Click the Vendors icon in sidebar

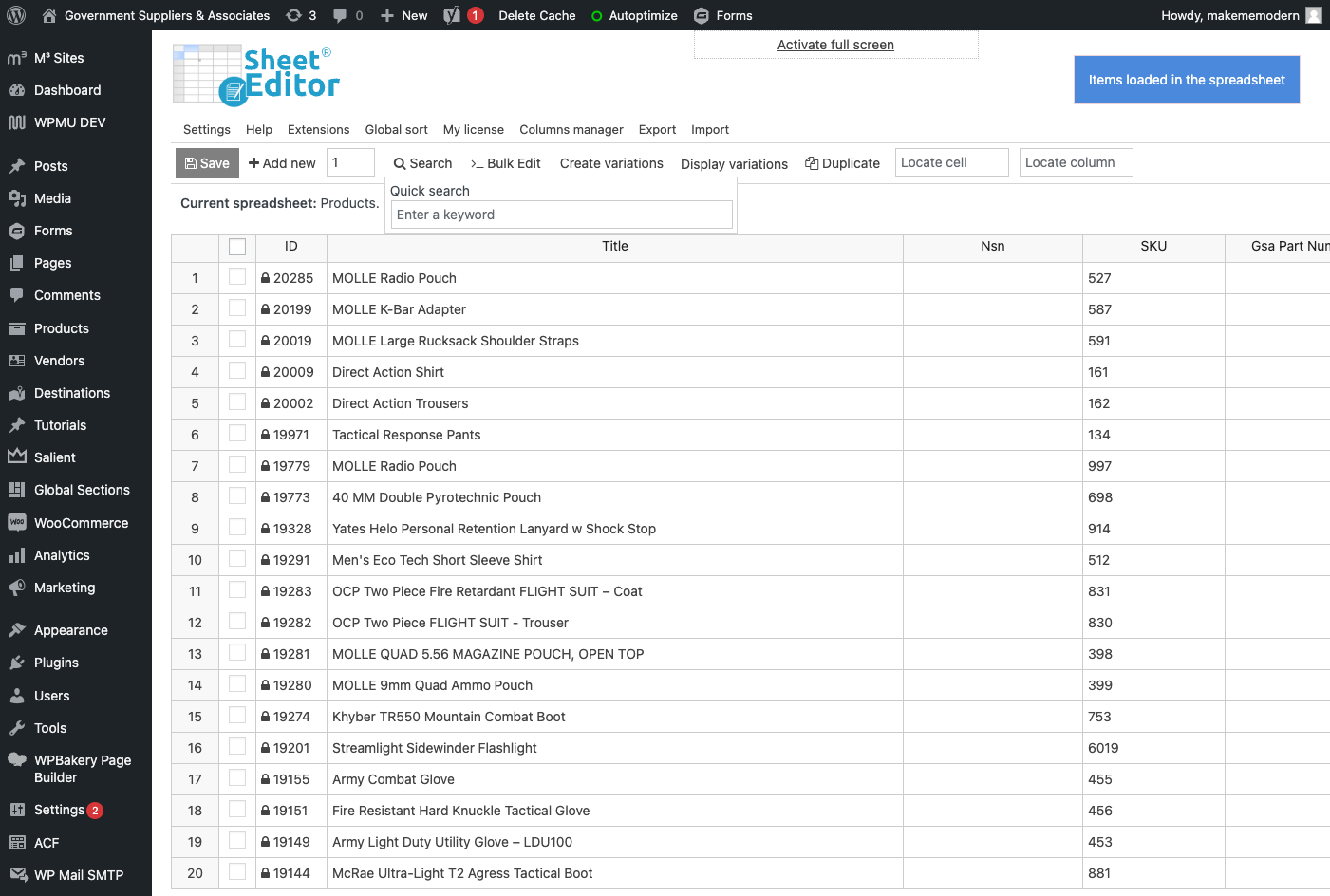point(17,361)
